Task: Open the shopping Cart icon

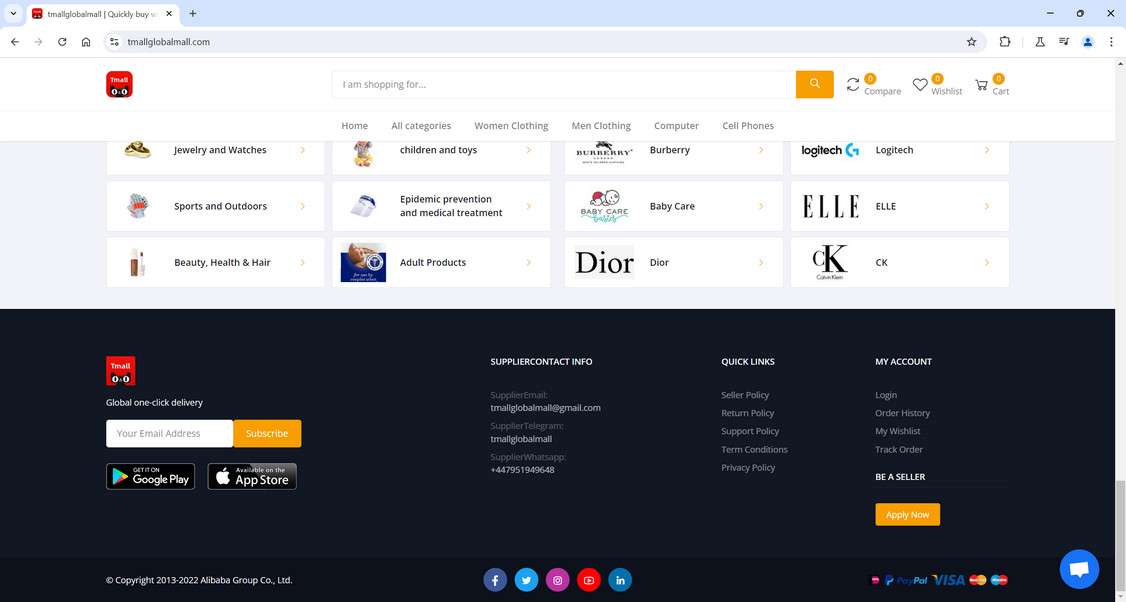Action: [x=981, y=85]
